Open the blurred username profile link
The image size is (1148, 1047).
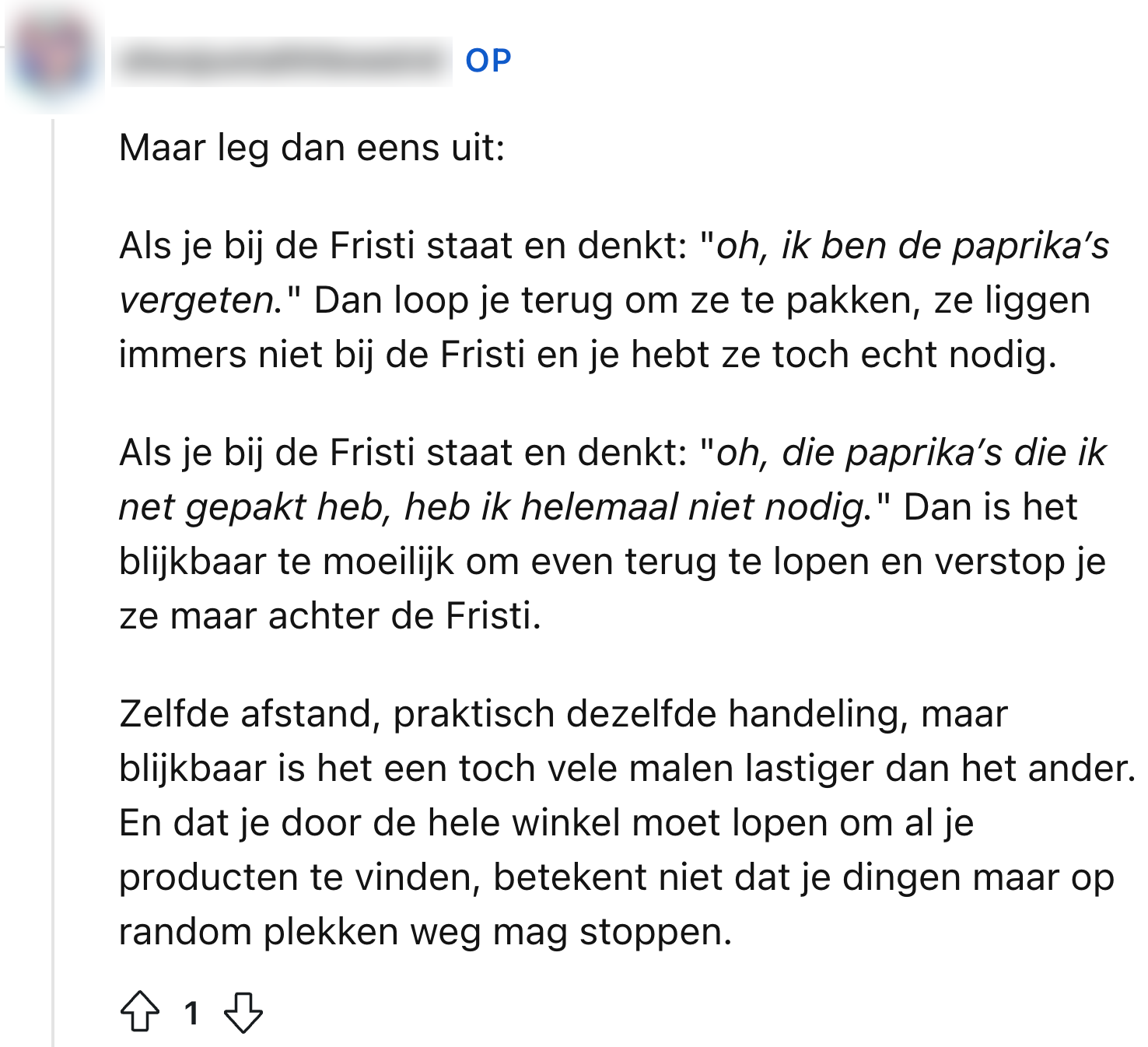[x=282, y=61]
